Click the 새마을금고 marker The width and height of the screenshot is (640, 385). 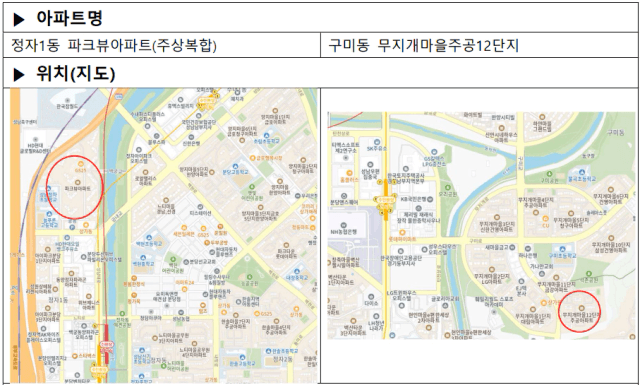click(x=512, y=247)
